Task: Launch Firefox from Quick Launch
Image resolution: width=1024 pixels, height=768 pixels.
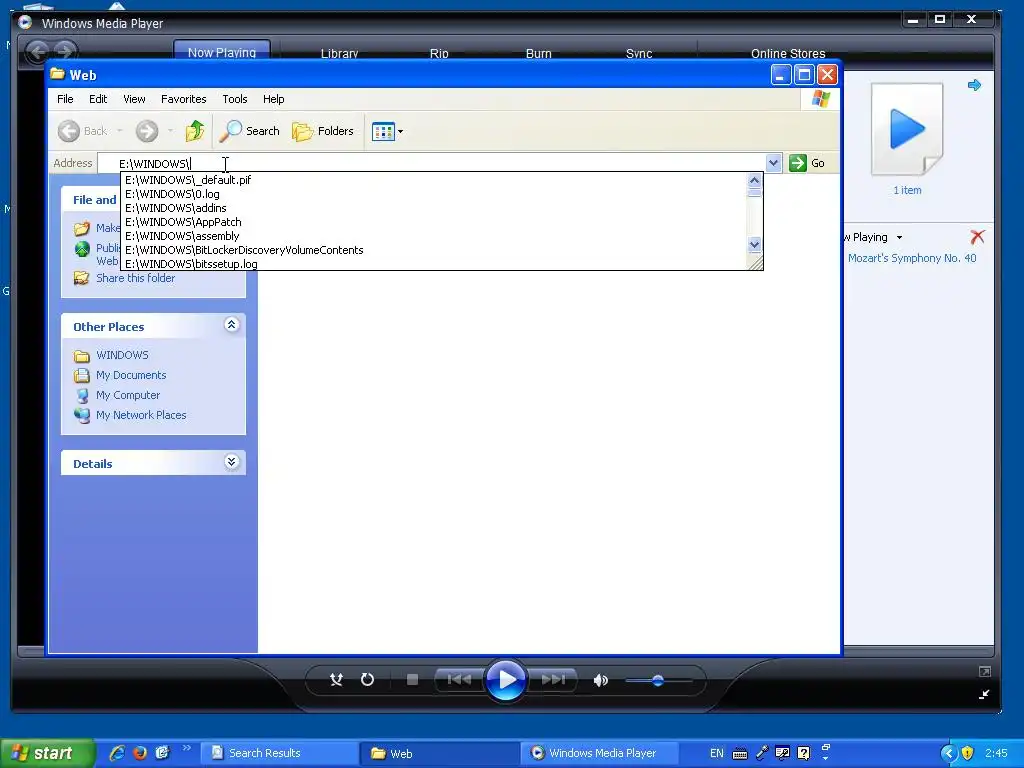Action: pos(140,753)
